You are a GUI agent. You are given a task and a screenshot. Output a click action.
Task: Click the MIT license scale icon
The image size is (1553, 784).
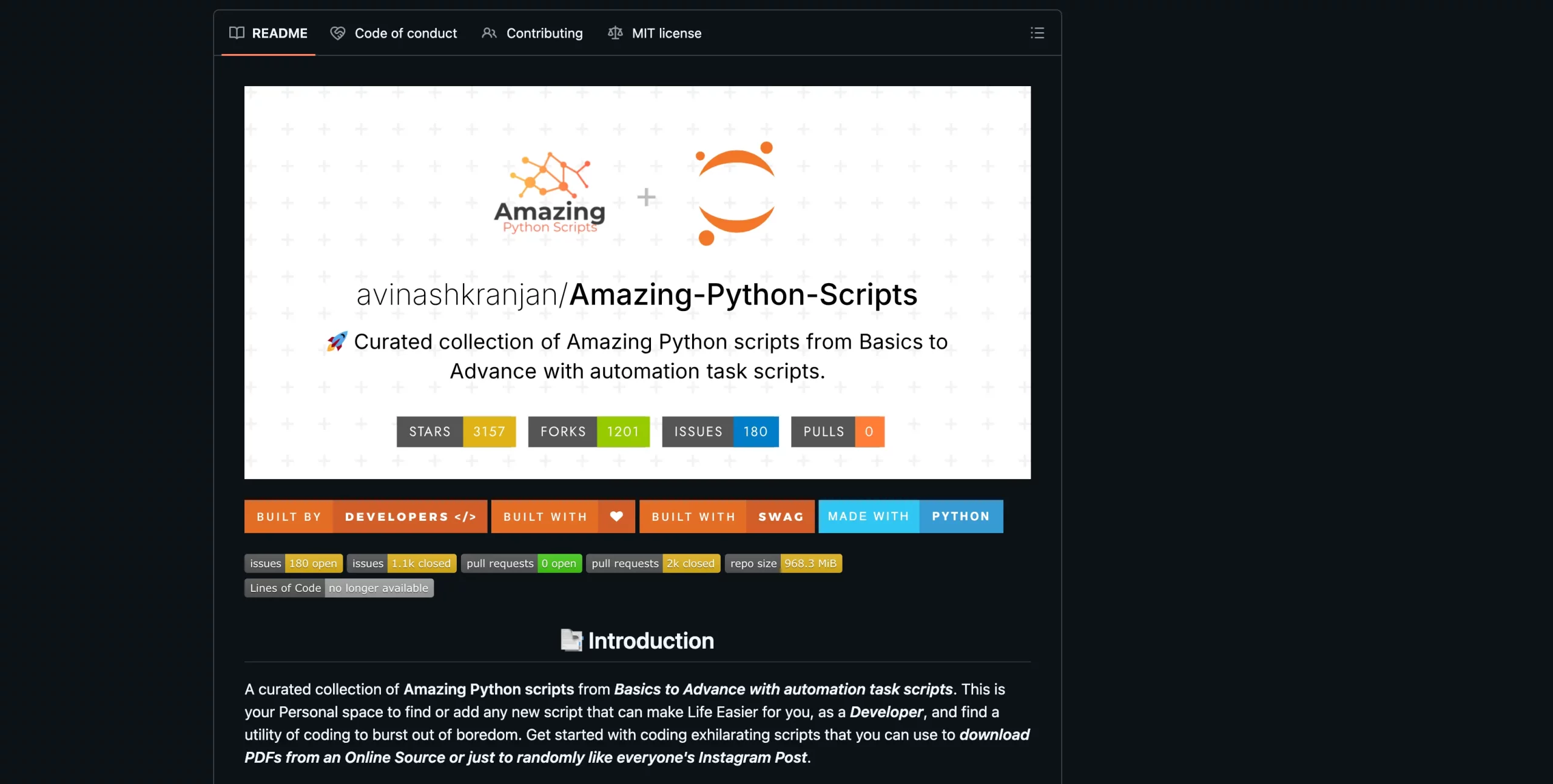coord(615,33)
